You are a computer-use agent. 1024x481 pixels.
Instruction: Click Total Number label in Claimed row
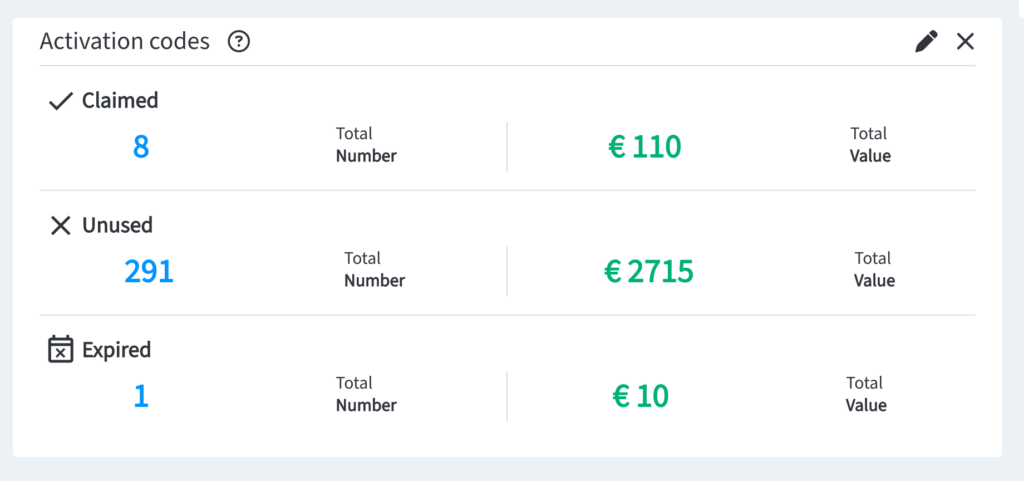[x=366, y=145]
